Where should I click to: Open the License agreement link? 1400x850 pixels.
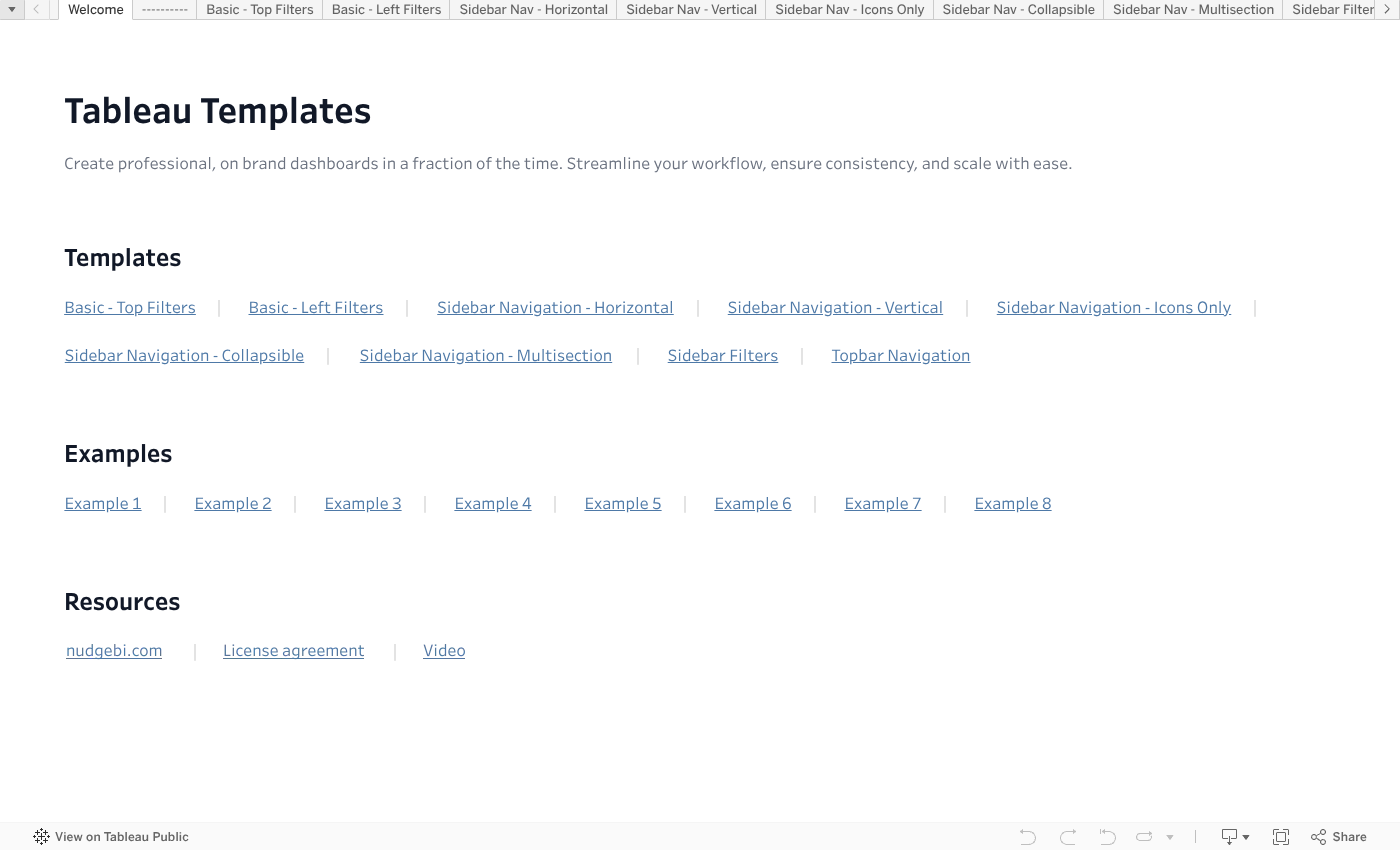coord(293,650)
